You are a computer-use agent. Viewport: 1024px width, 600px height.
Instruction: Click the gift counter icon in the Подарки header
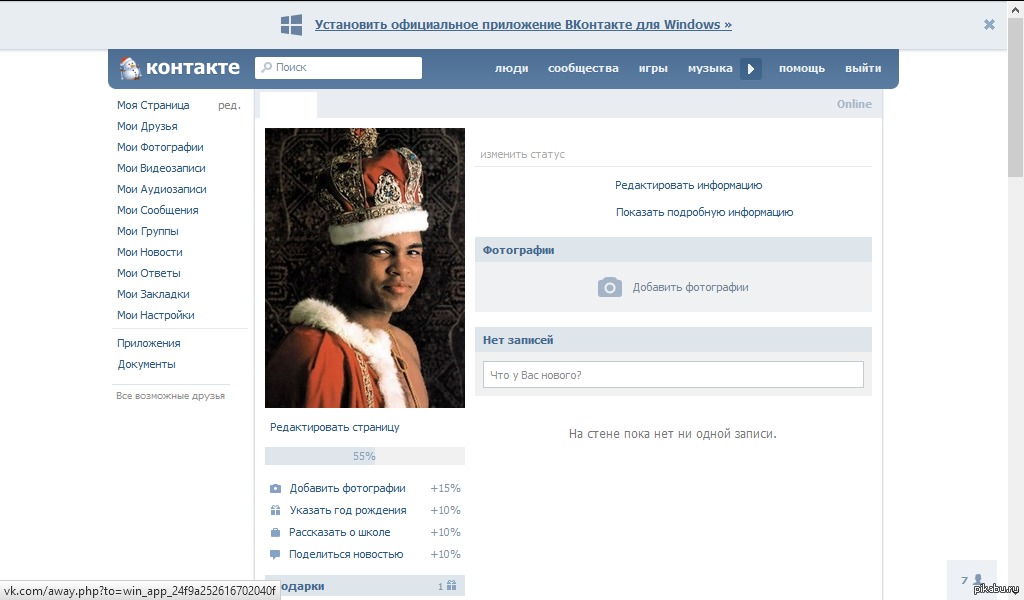(x=451, y=587)
